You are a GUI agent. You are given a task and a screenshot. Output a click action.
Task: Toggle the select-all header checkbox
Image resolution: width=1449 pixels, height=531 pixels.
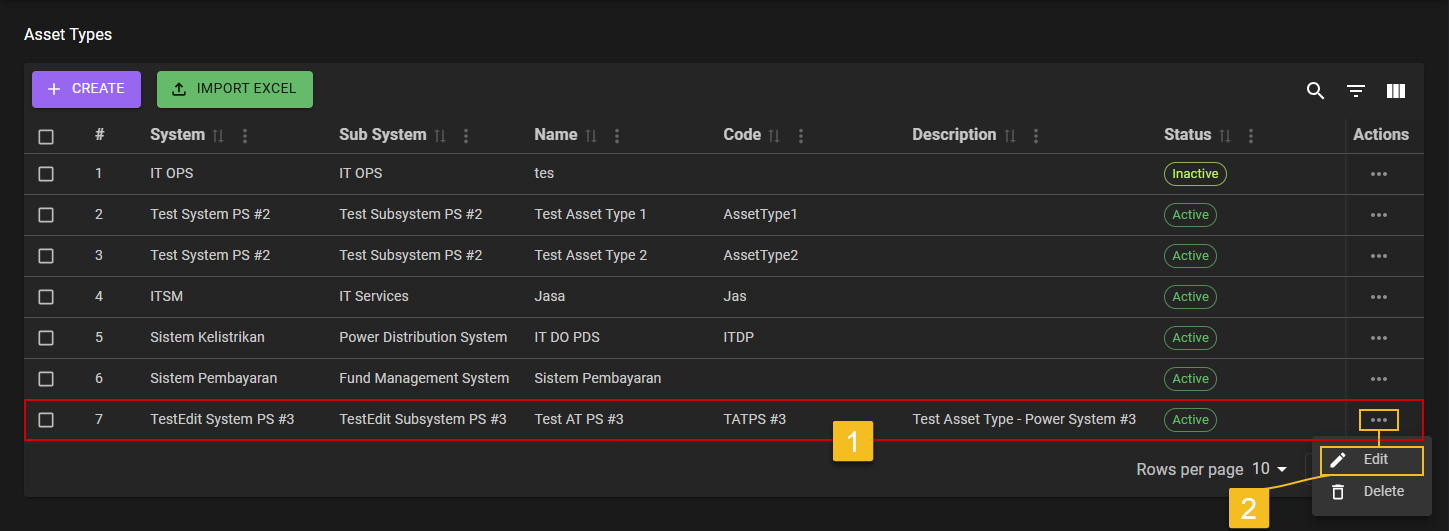[x=46, y=137]
